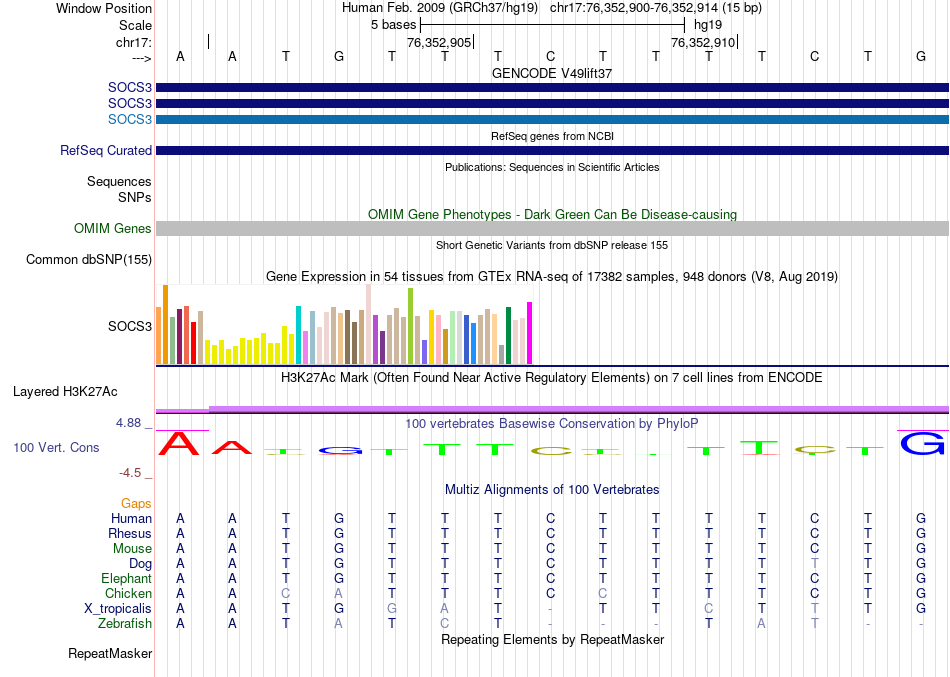Click the X_tropicalis alignment row label

coord(118,609)
